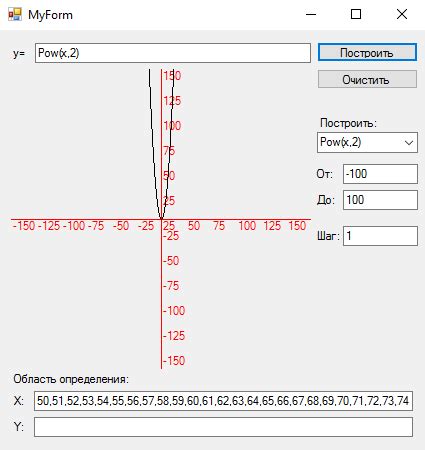Click the empty Y values text box
This screenshot has width=425, height=450.
(x=223, y=427)
